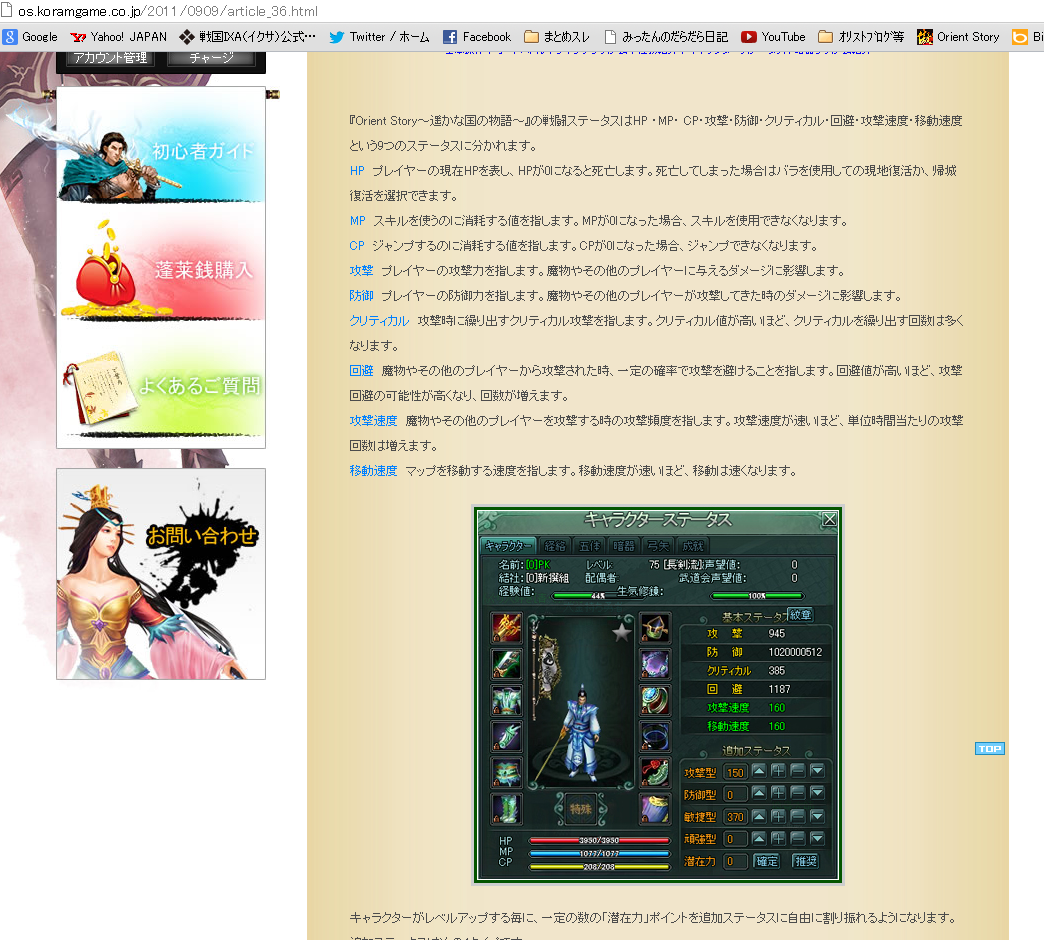
Task: Select the belt equipment slot
Action: 507,772
